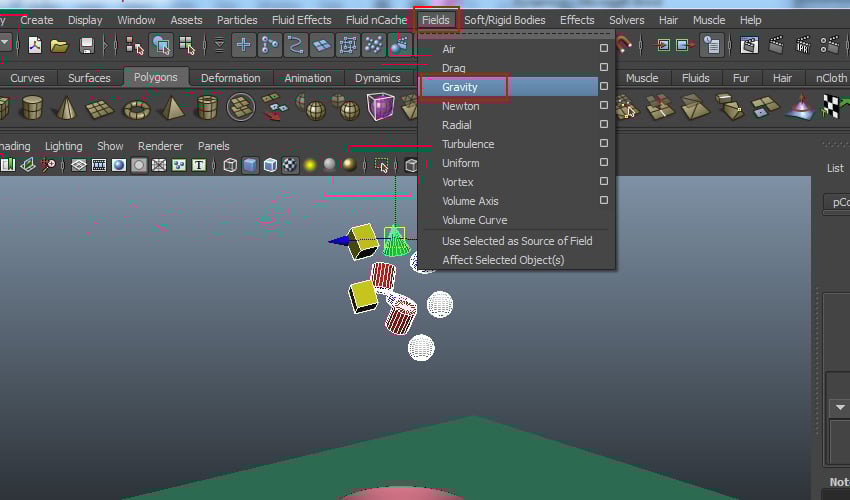This screenshot has width=850, height=500.
Task: Choose Volume Curve menu entry
Action: [x=474, y=220]
